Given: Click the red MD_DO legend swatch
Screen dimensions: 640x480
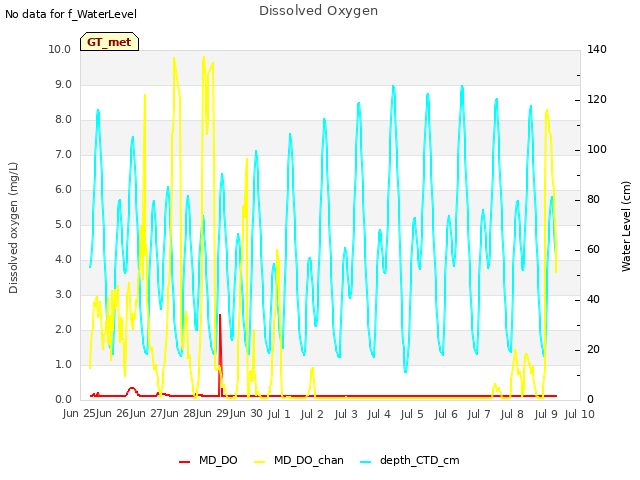Looking at the screenshot, I should tap(184, 462).
